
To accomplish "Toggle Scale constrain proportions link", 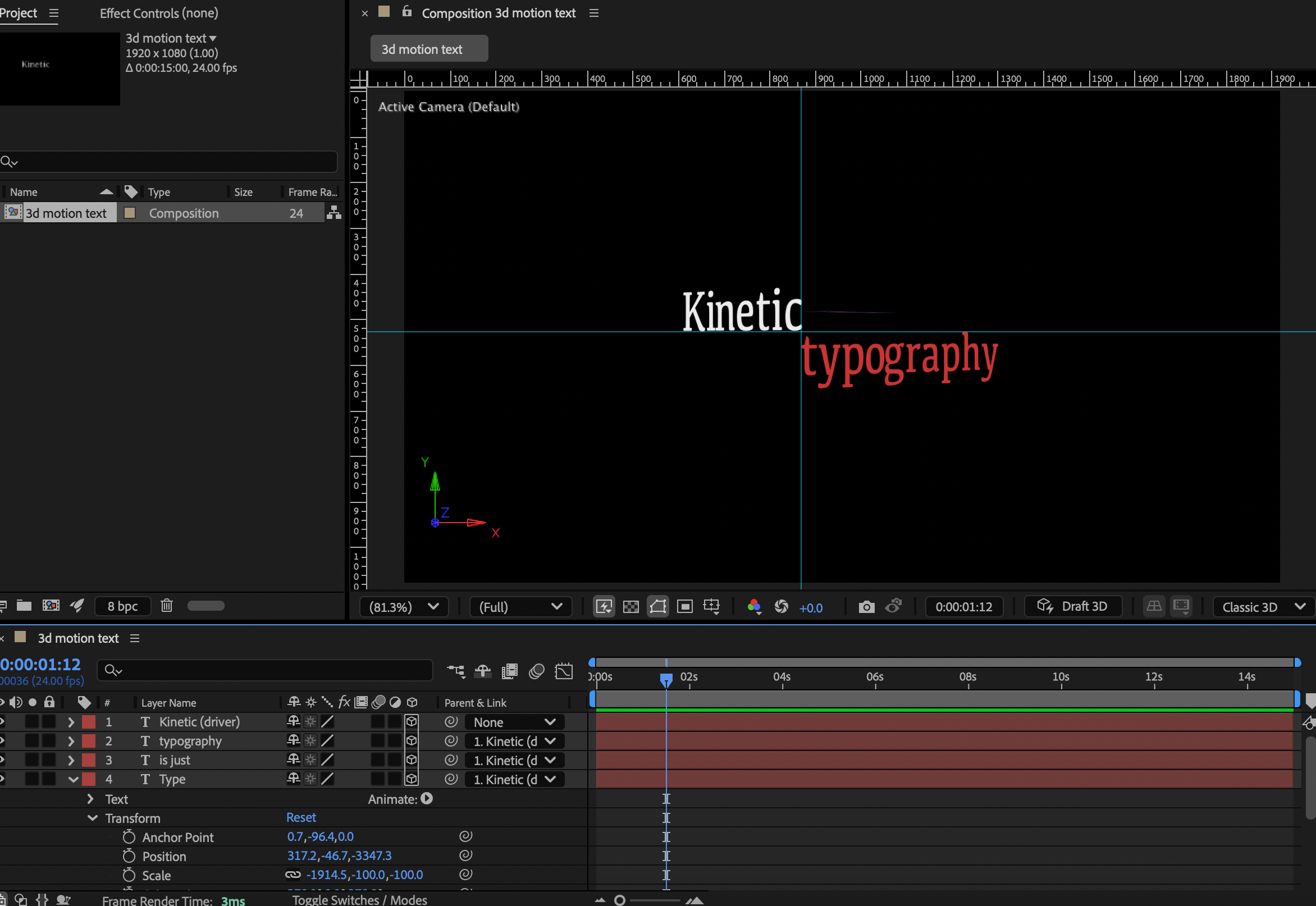I will (x=293, y=875).
